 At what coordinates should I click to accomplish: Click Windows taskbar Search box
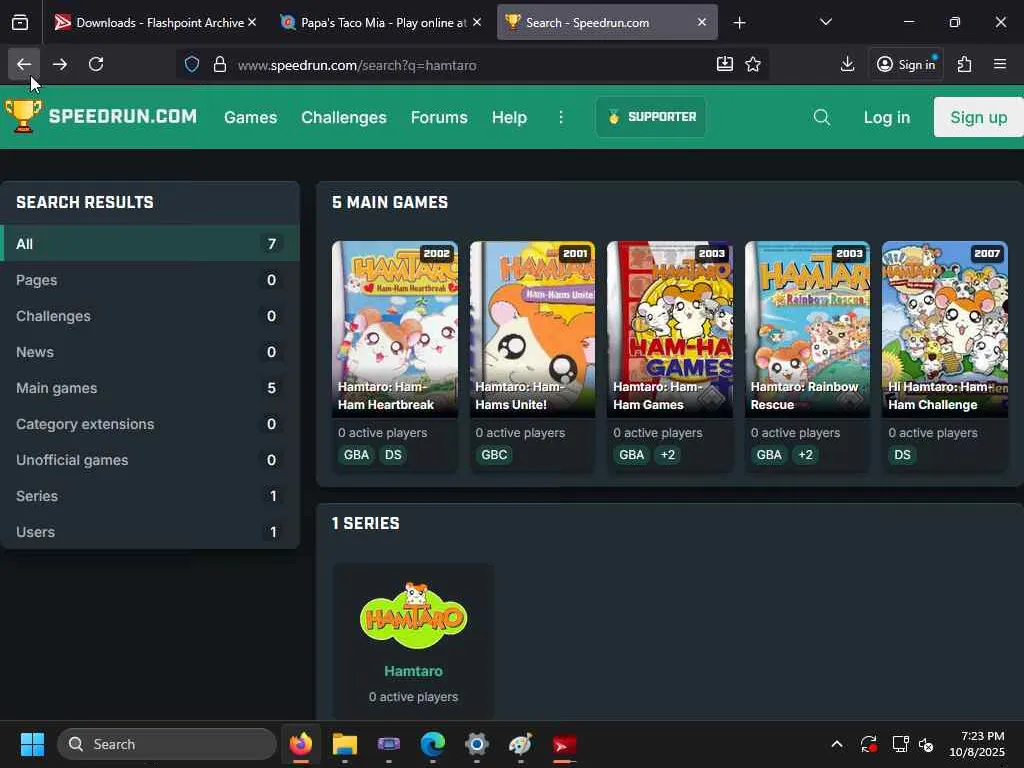[167, 744]
